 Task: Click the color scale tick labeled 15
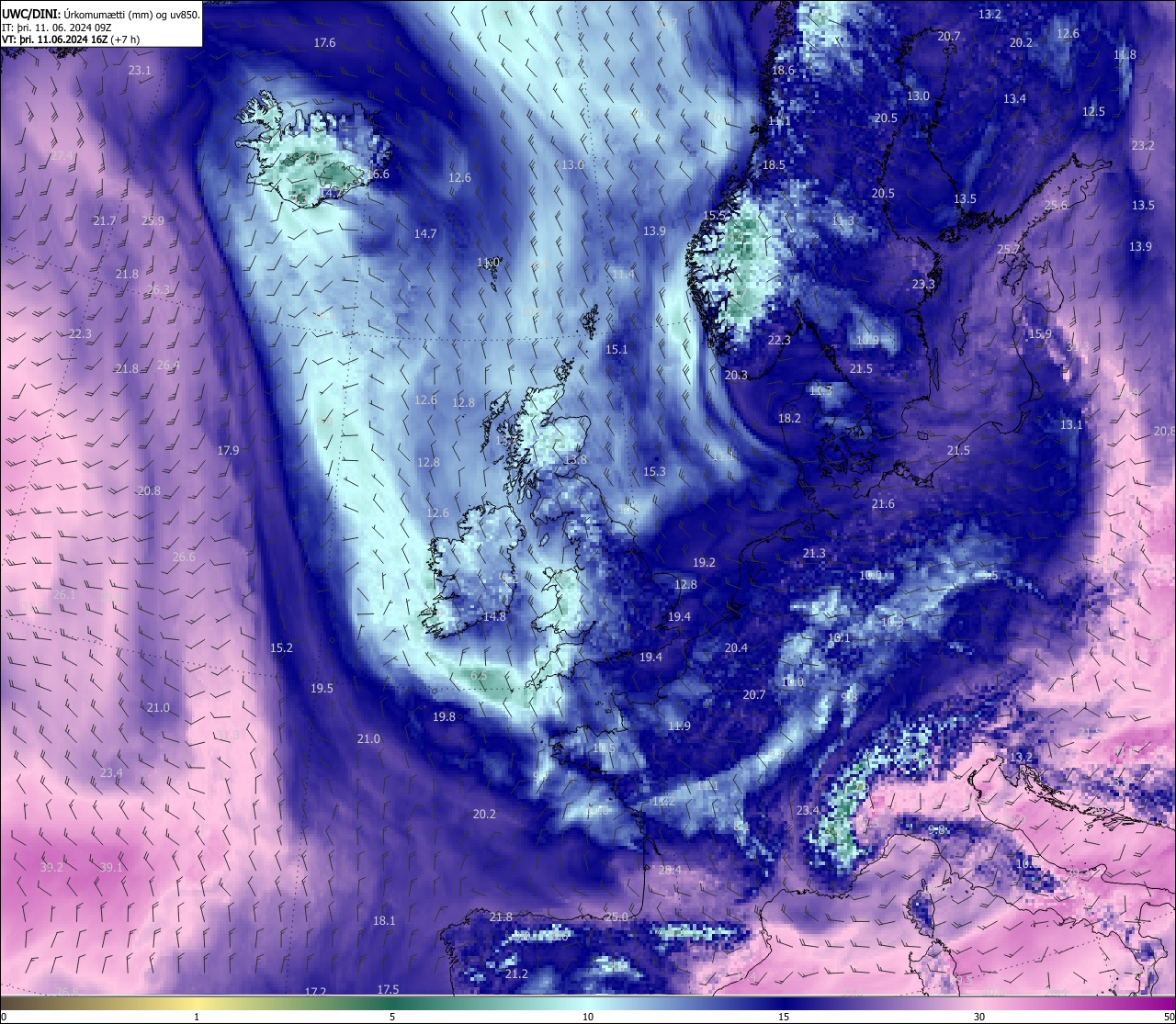tap(784, 1017)
